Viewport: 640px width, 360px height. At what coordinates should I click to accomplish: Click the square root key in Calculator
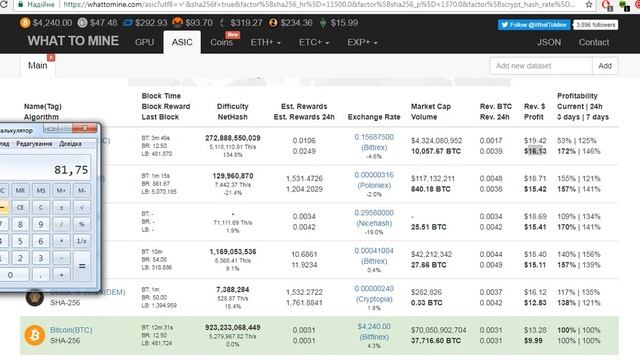coord(82,207)
